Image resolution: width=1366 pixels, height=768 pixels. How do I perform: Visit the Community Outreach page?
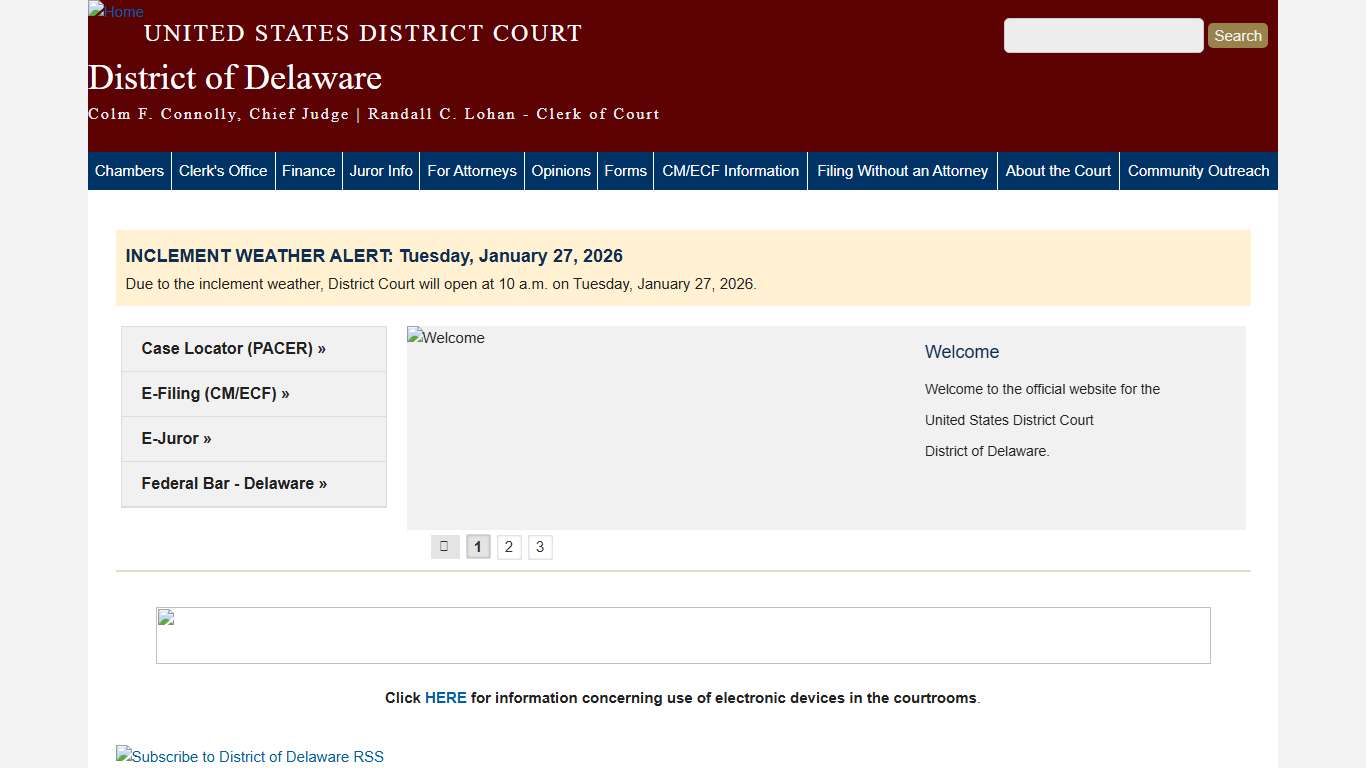1198,170
